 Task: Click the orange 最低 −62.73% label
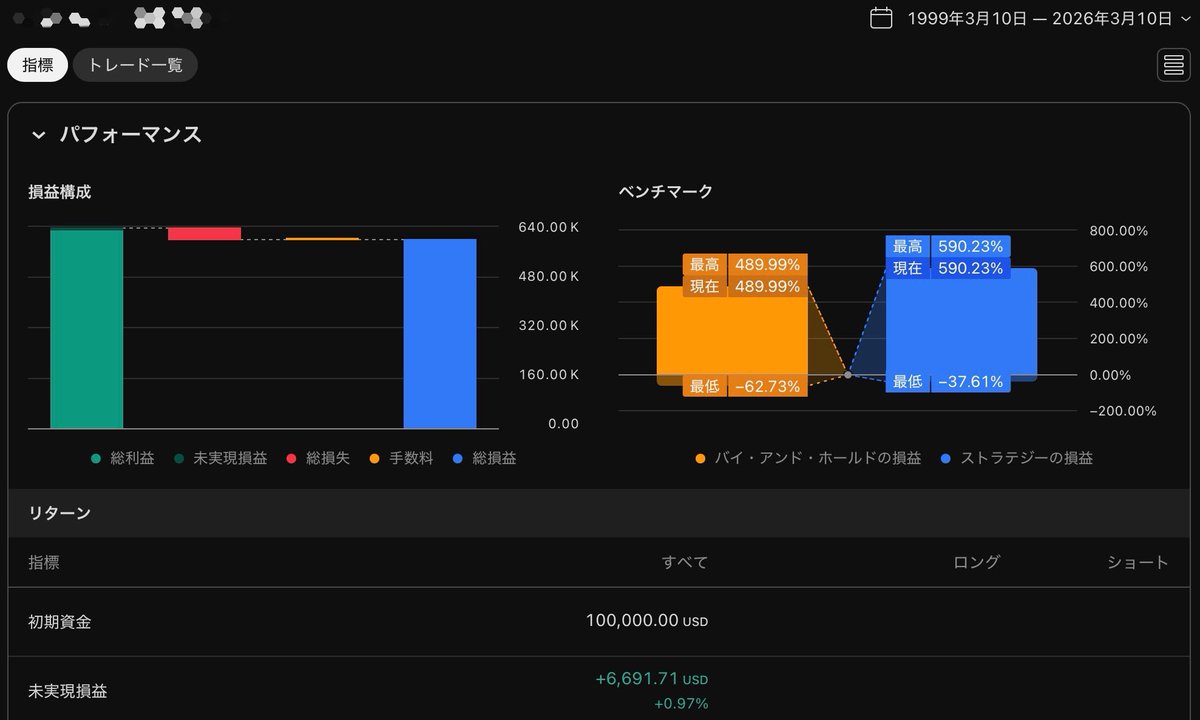[x=745, y=386]
